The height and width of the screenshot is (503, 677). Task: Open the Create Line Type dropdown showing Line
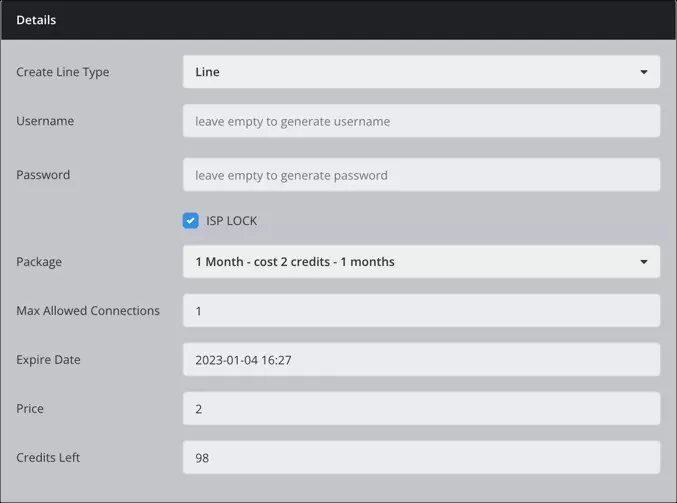pos(421,72)
